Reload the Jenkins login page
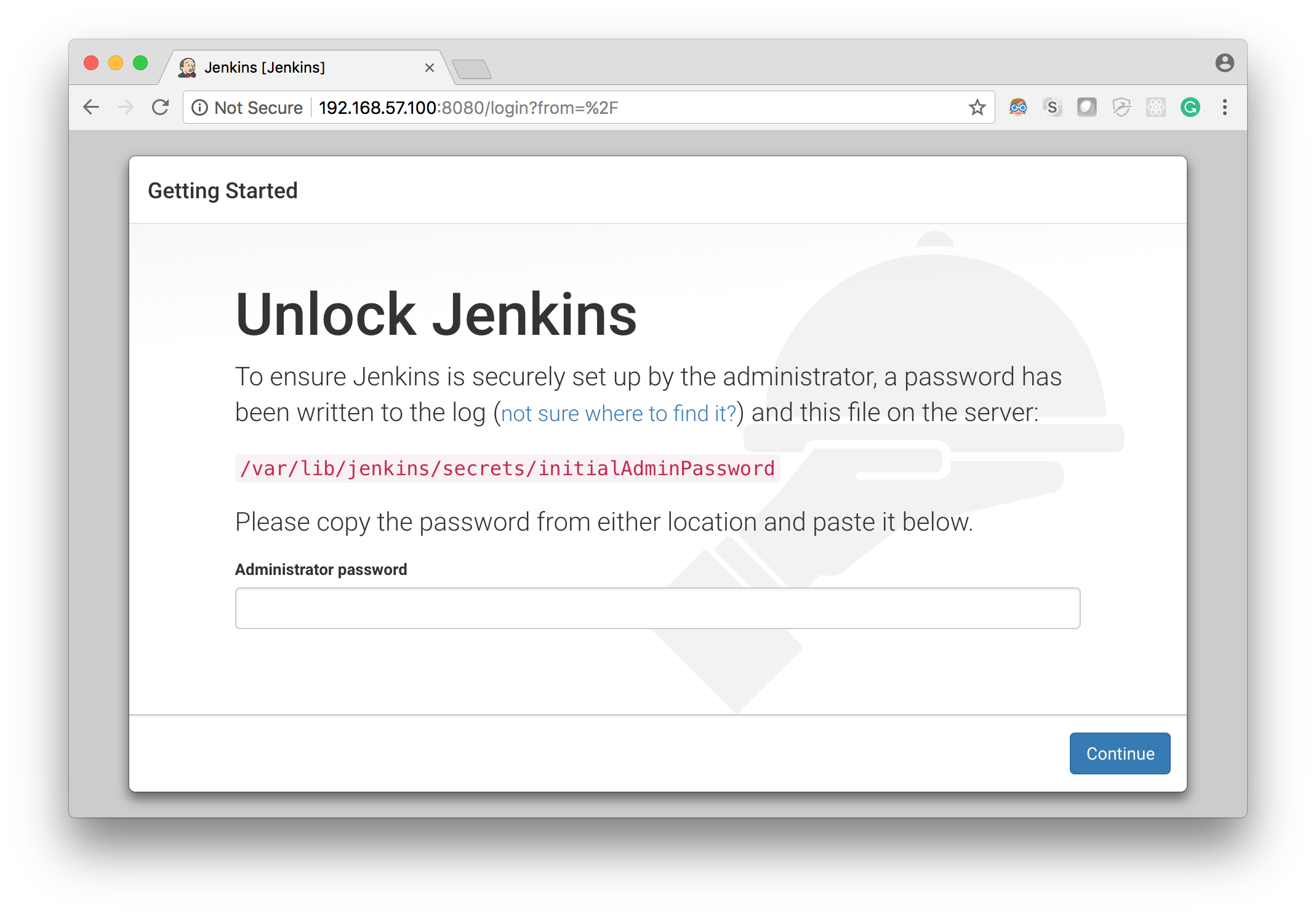The image size is (1316, 916). [161, 108]
